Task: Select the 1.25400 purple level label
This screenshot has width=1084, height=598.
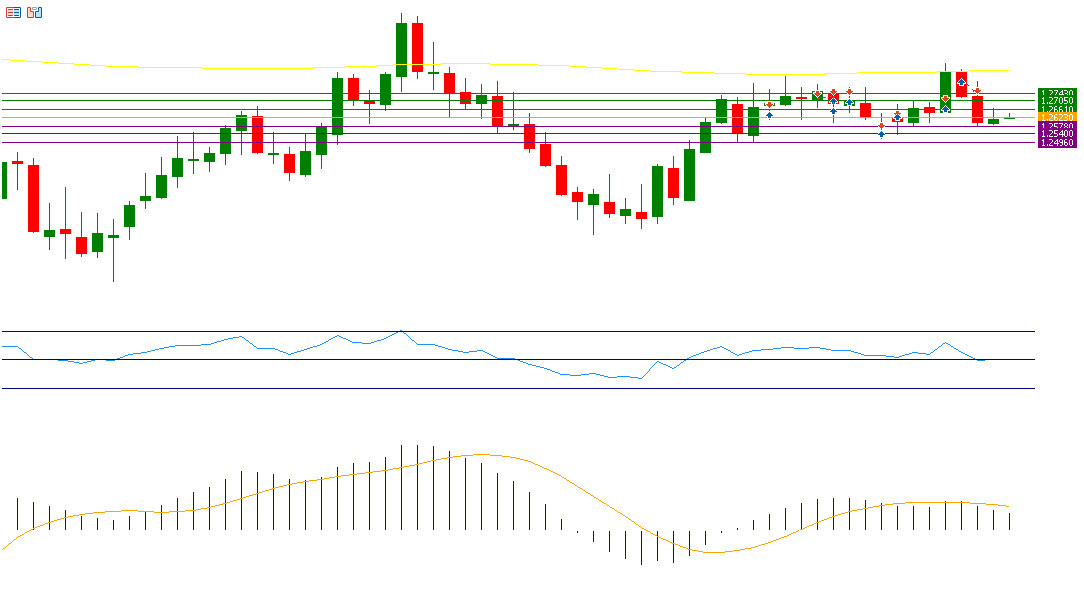Action: point(1057,134)
